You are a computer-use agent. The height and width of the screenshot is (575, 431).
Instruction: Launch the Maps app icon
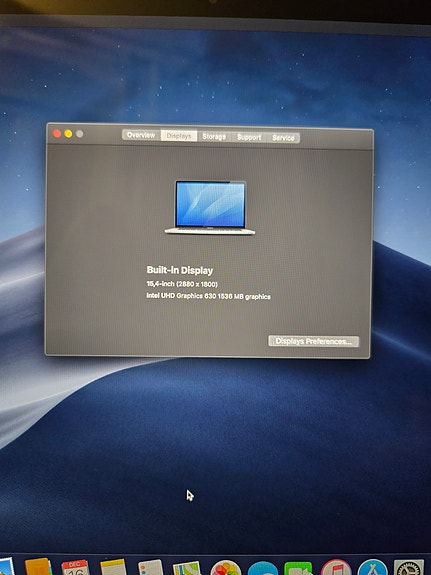tap(187, 568)
